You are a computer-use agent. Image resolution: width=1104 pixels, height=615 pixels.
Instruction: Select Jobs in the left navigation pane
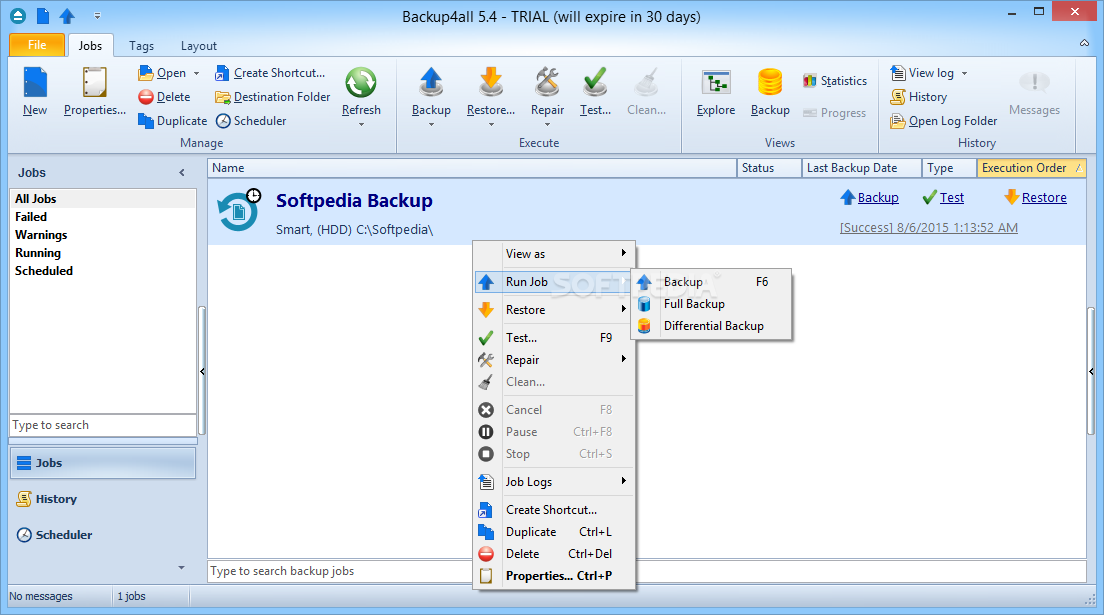point(103,463)
